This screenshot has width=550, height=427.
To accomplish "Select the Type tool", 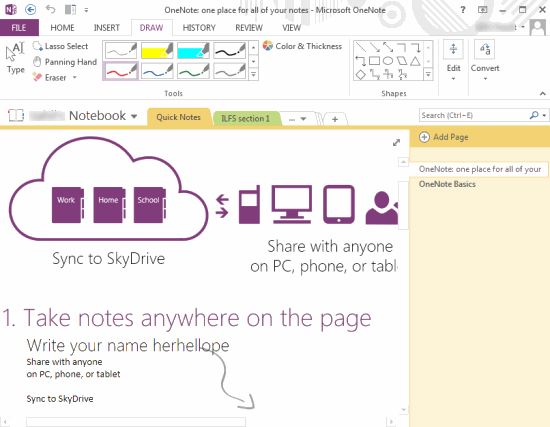I will tap(15, 58).
